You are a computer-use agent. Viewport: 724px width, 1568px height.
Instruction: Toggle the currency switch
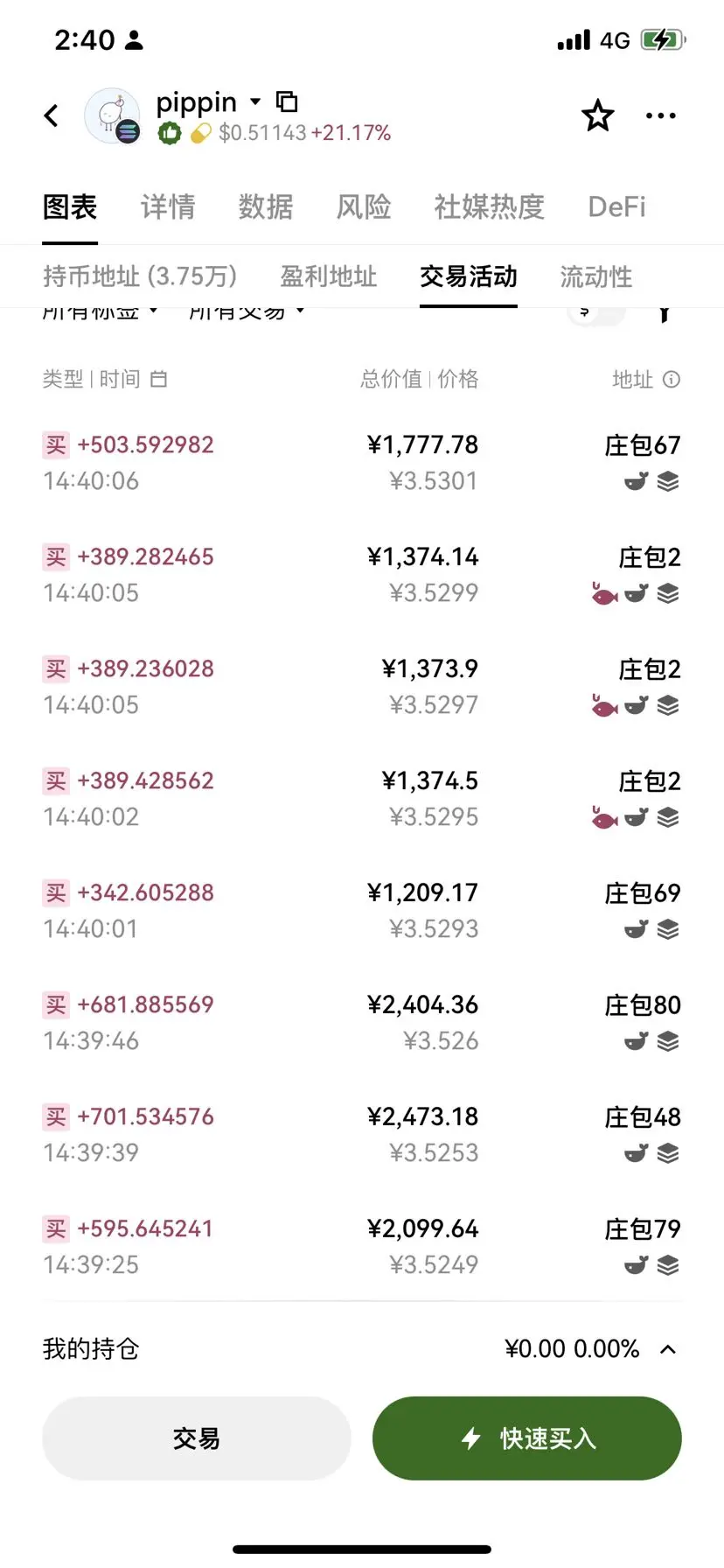click(x=596, y=313)
